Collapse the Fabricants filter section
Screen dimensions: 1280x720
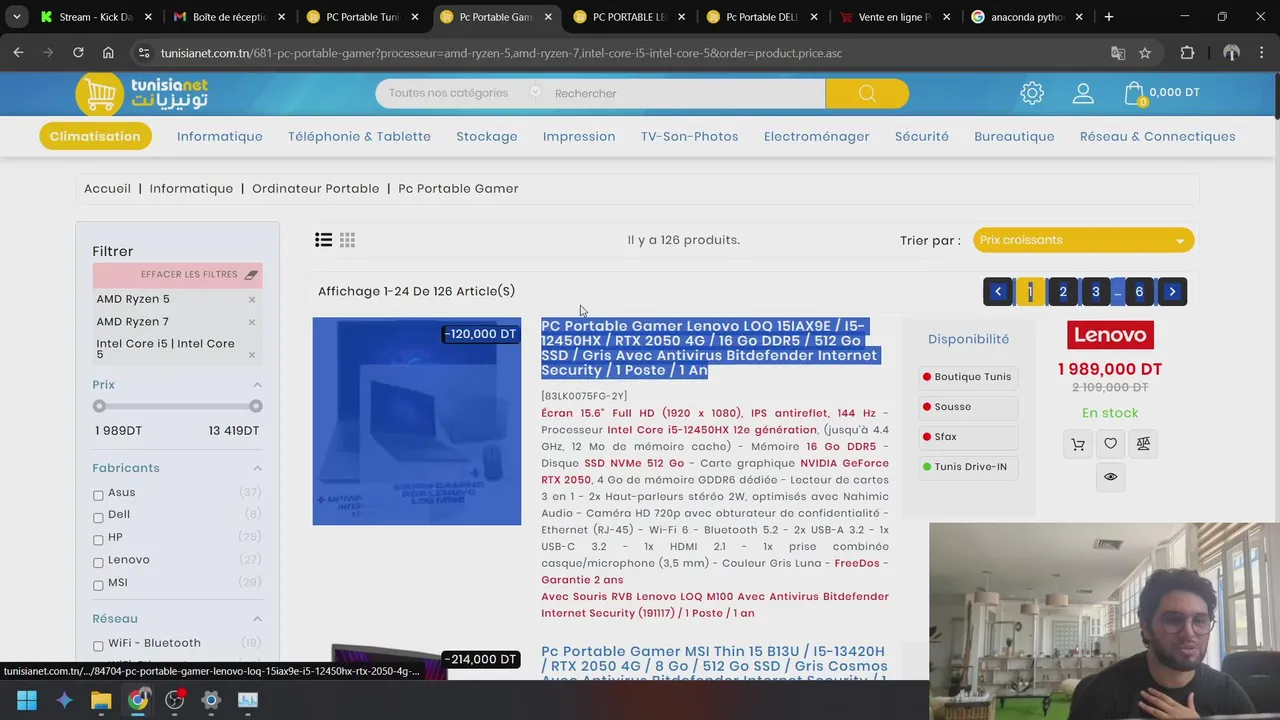[257, 468]
